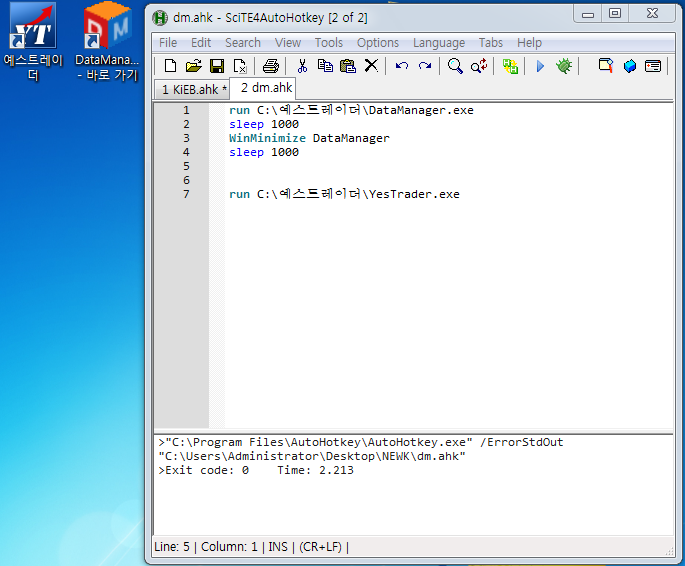Run the script with the play icon
685x566 pixels.
click(540, 66)
